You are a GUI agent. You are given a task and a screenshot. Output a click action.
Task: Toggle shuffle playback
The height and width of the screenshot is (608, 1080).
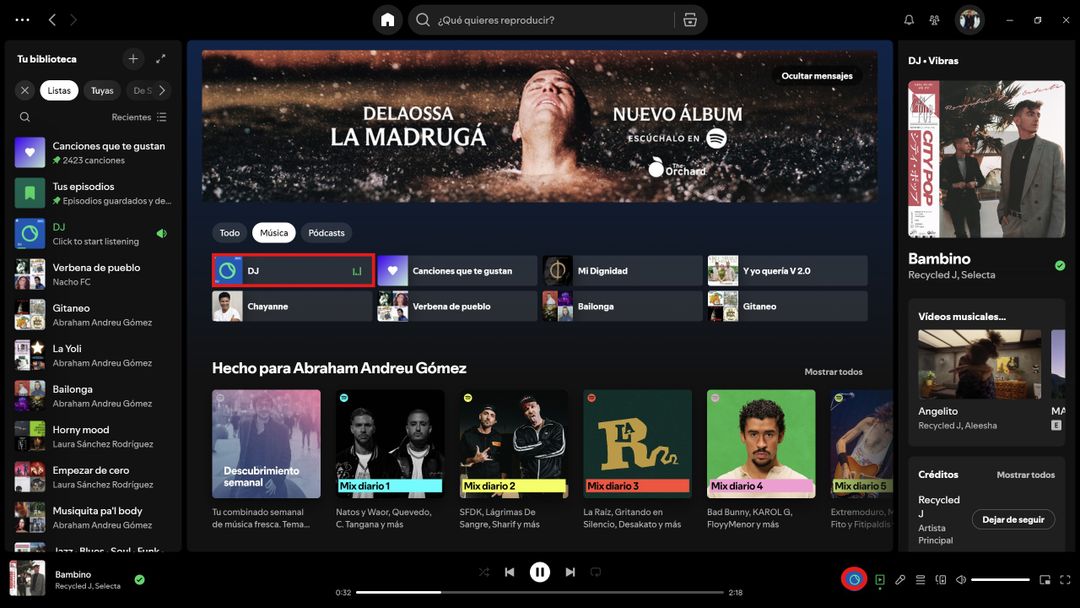click(481, 572)
